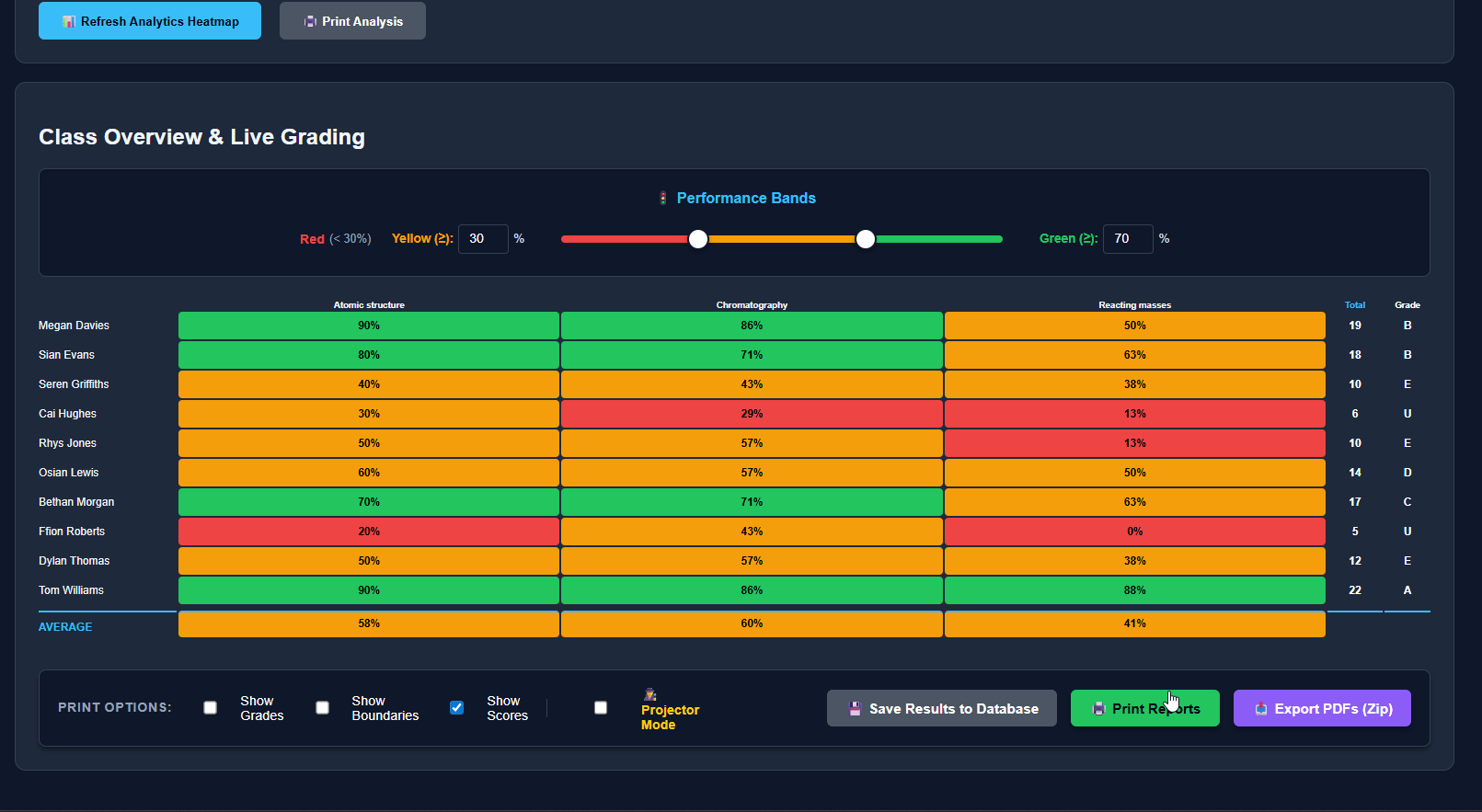Screen dimensions: 1482x812
Task: Click the green threshold slider handle
Action: point(866,239)
